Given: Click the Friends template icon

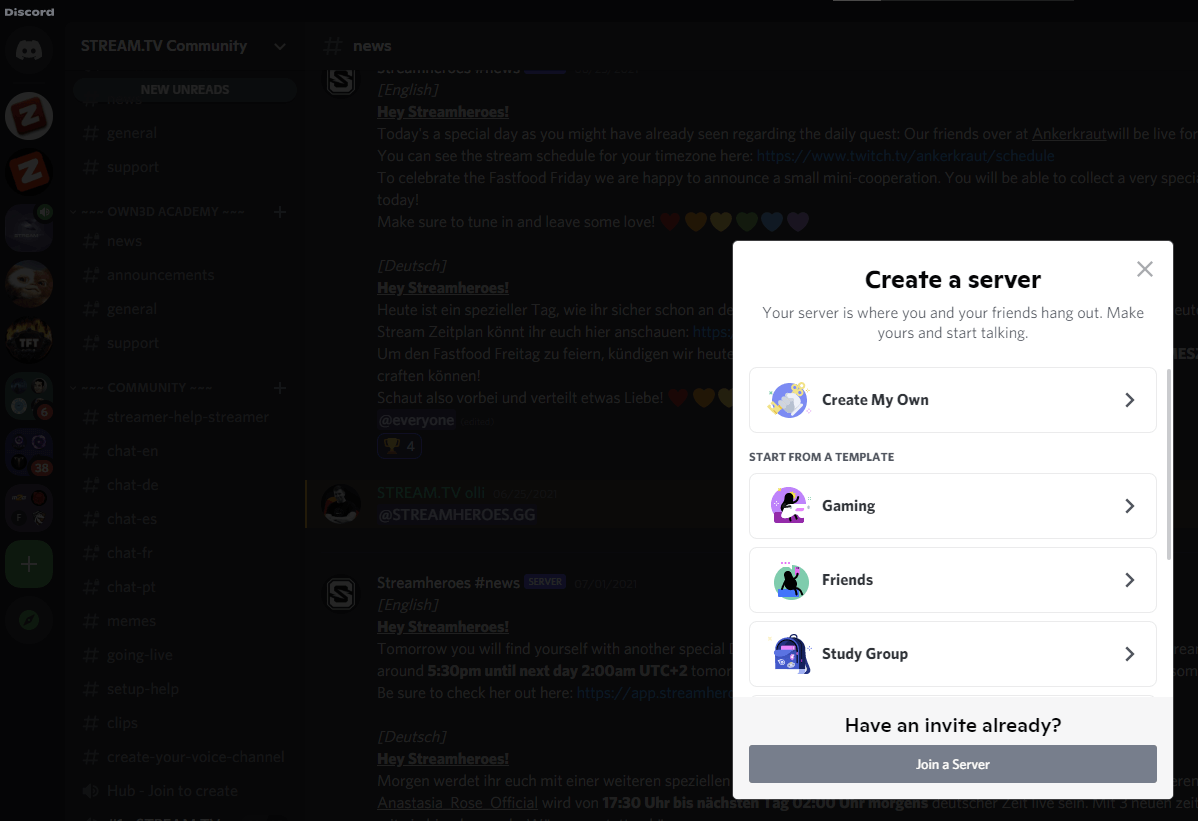Looking at the screenshot, I should point(787,580).
